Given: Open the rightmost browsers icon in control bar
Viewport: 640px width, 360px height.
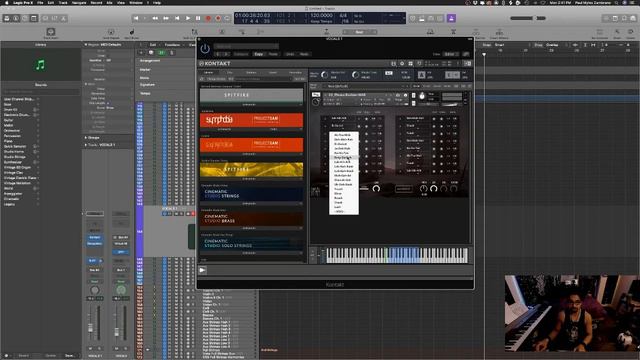Looking at the screenshot, I should point(633,18).
